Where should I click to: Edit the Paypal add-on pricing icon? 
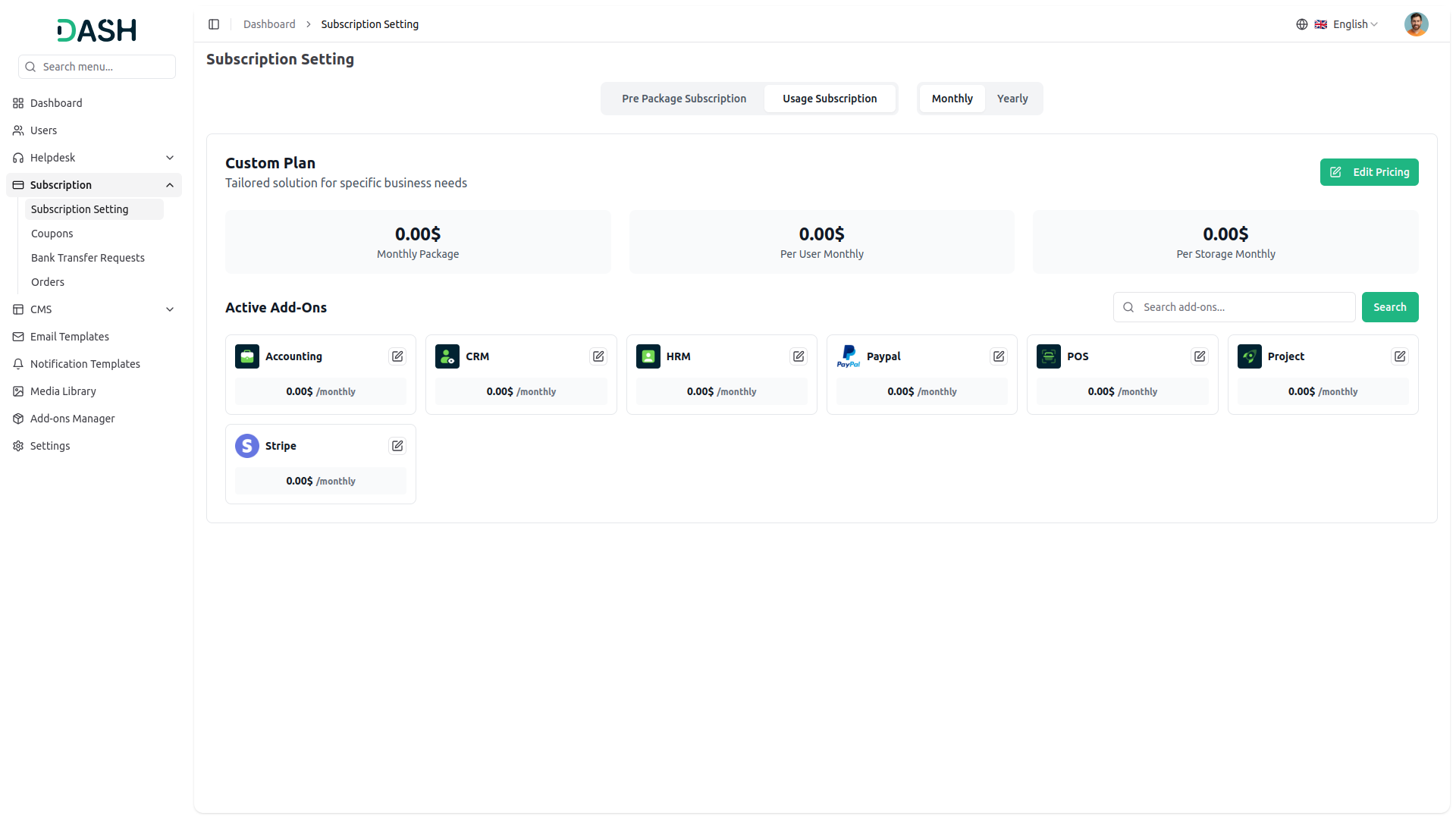click(x=999, y=356)
